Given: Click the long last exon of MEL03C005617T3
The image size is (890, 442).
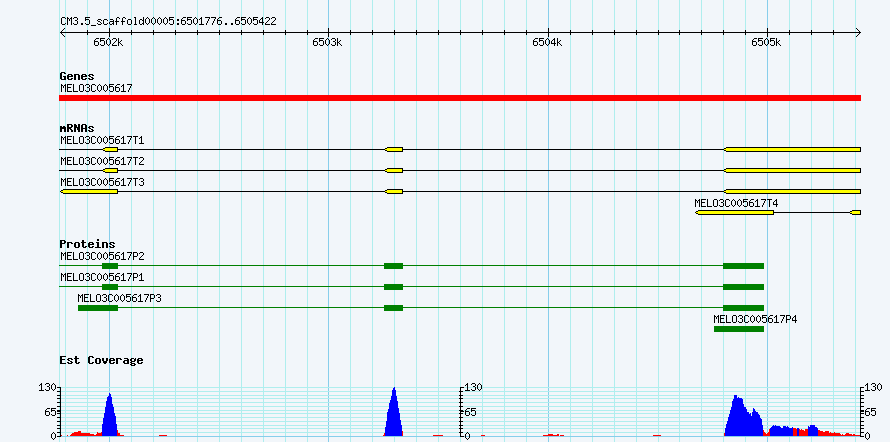Looking at the screenshot, I should coord(792,191).
